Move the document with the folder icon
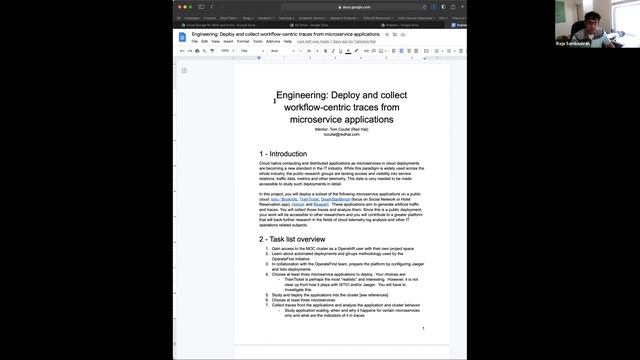 (395, 35)
